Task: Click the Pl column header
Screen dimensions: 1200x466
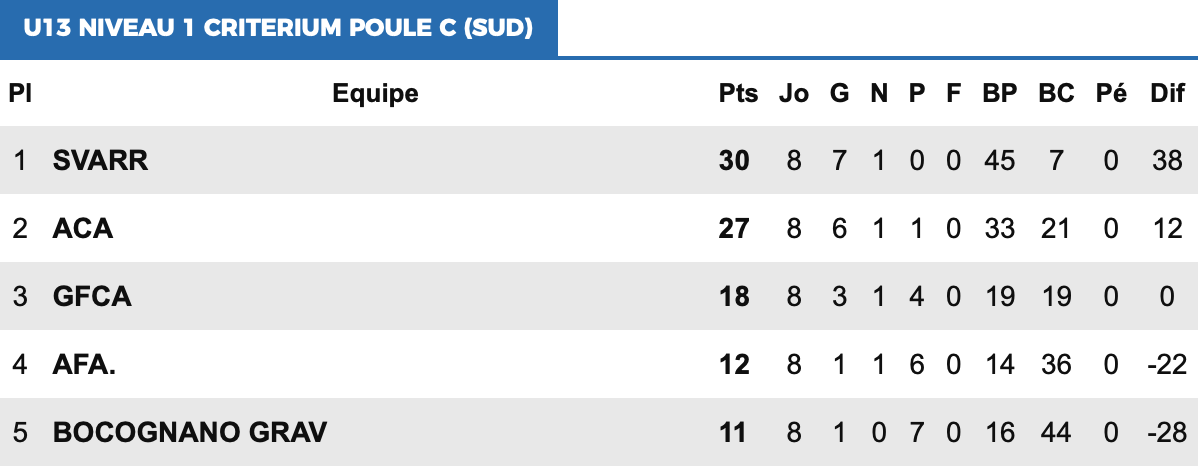Action: (20, 94)
